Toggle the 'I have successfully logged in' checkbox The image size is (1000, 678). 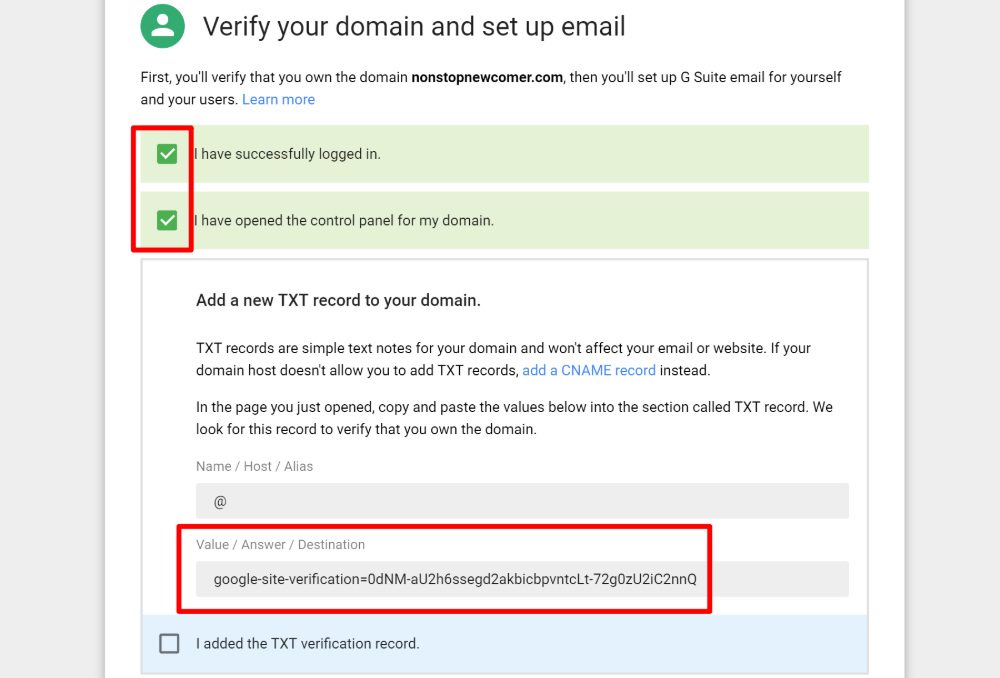(x=168, y=154)
